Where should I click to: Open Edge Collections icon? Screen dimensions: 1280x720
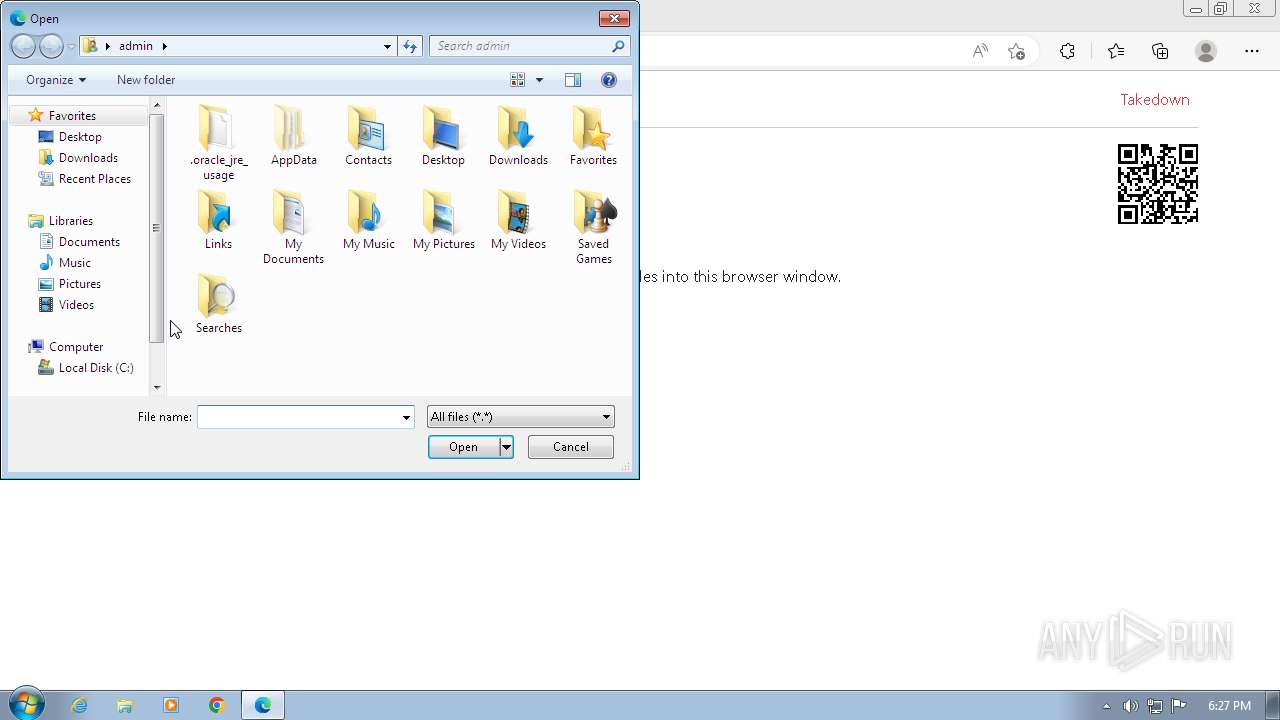tap(1160, 51)
